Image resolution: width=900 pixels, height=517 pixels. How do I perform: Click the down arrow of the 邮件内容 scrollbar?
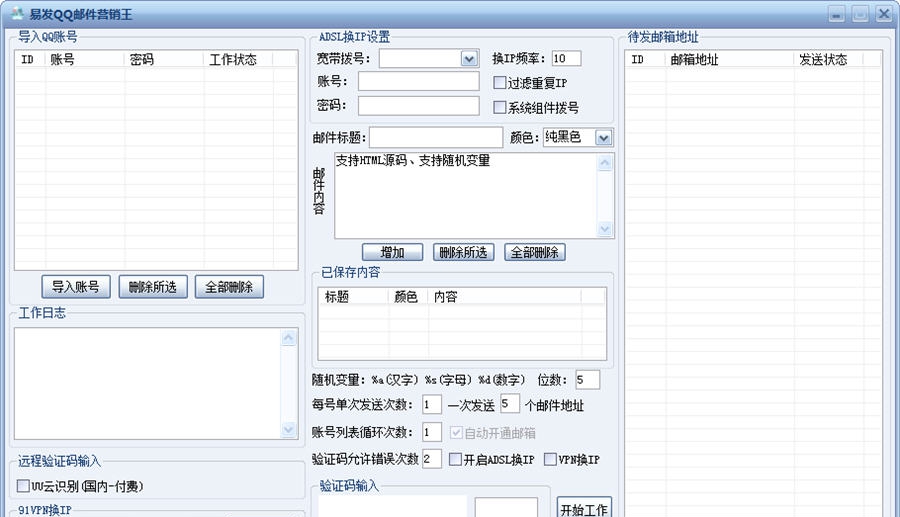pos(605,229)
